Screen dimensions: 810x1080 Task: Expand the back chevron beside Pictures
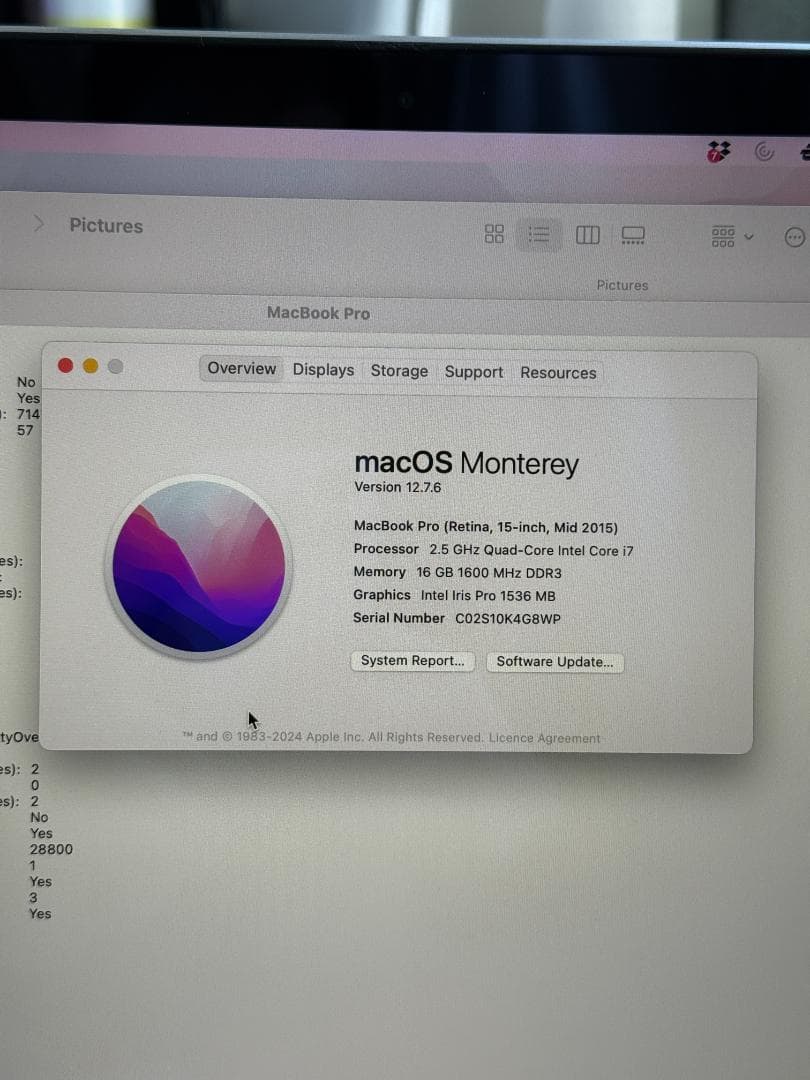point(38,224)
